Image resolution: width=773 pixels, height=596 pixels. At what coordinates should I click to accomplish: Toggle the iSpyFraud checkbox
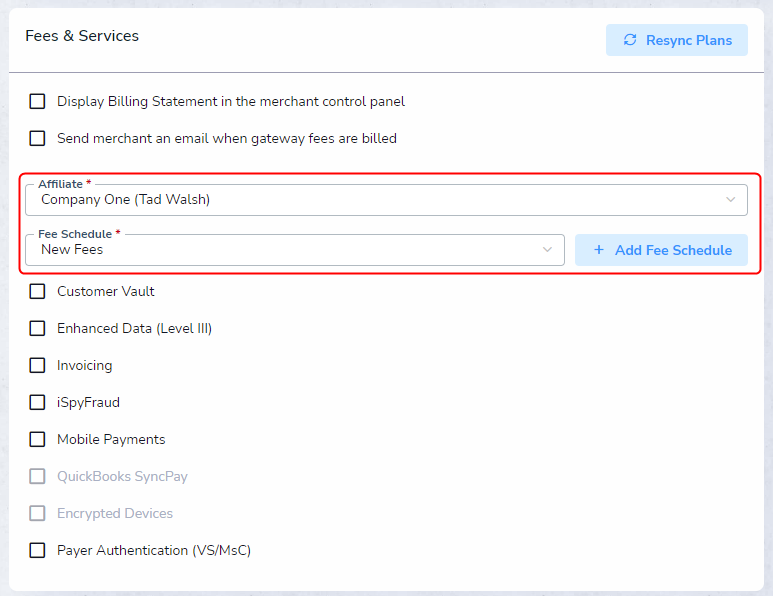click(x=37, y=402)
